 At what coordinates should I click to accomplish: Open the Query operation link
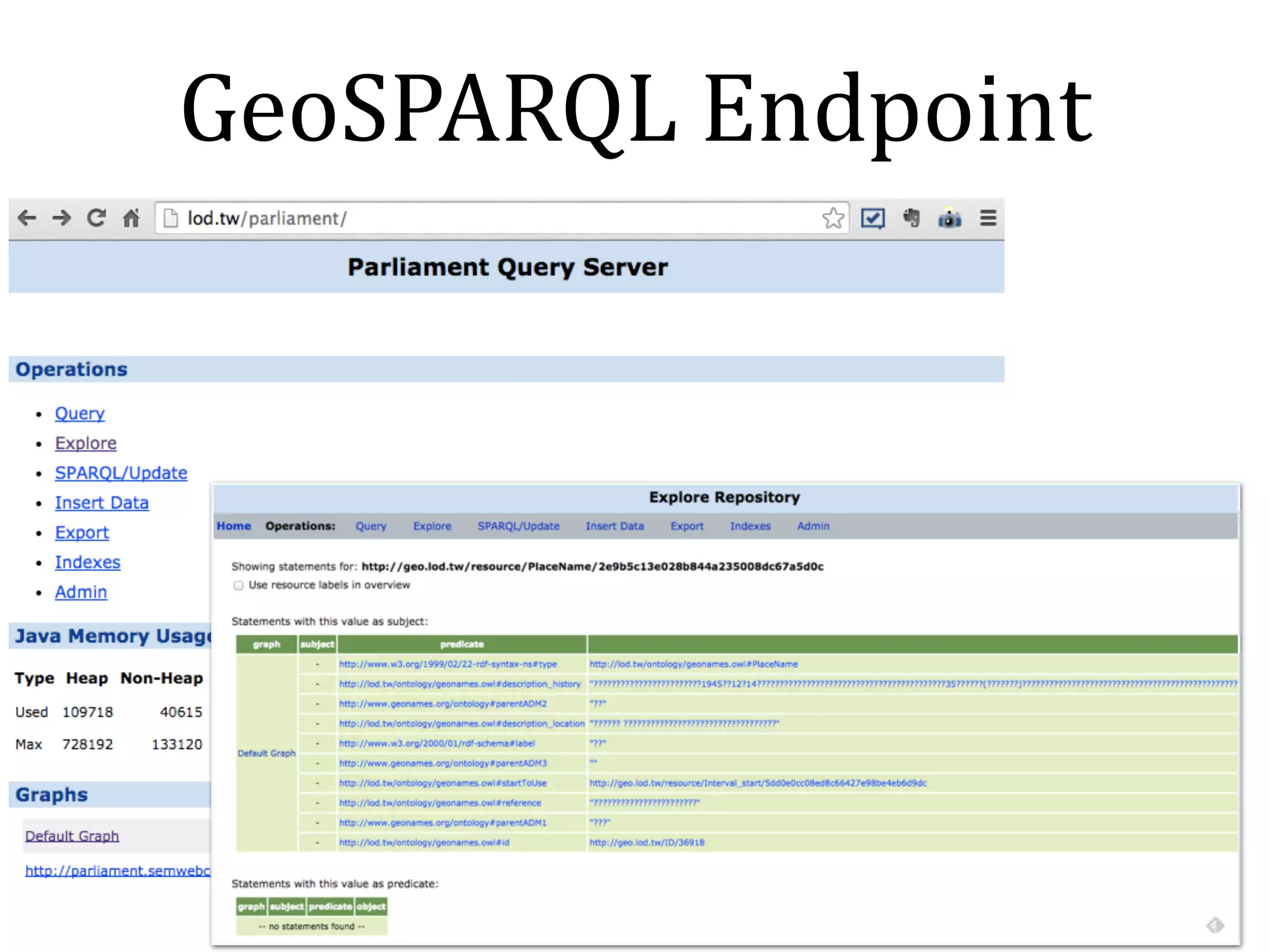(79, 413)
